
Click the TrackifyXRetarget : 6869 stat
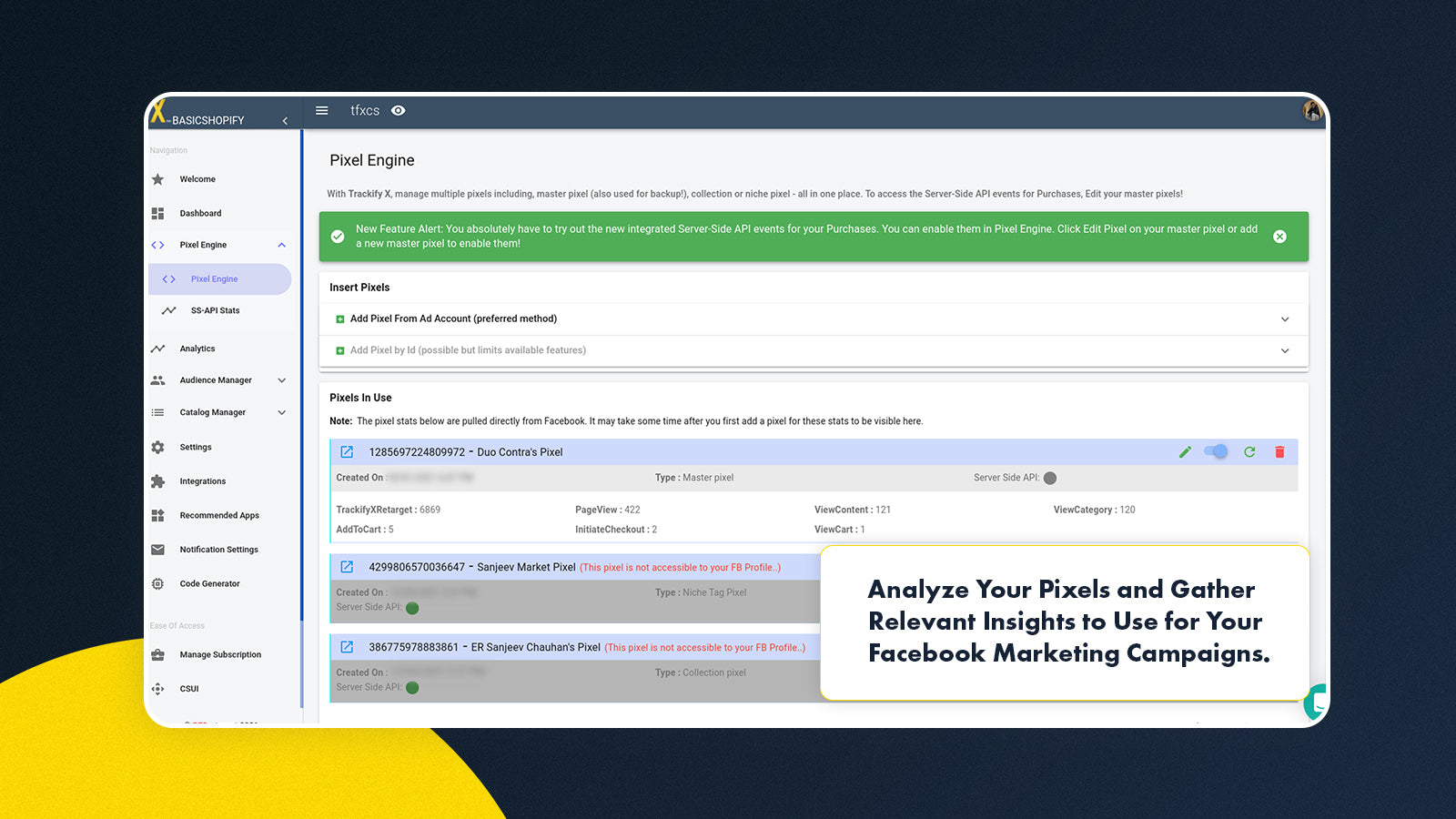(389, 510)
